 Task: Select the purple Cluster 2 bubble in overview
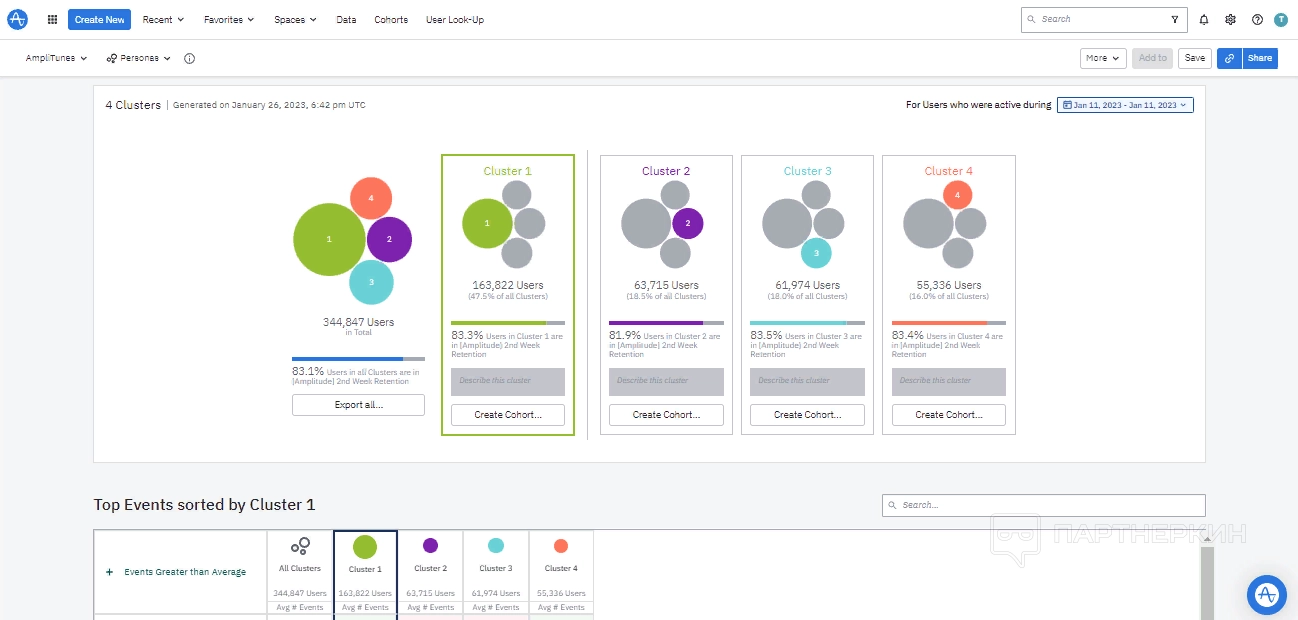tap(389, 239)
